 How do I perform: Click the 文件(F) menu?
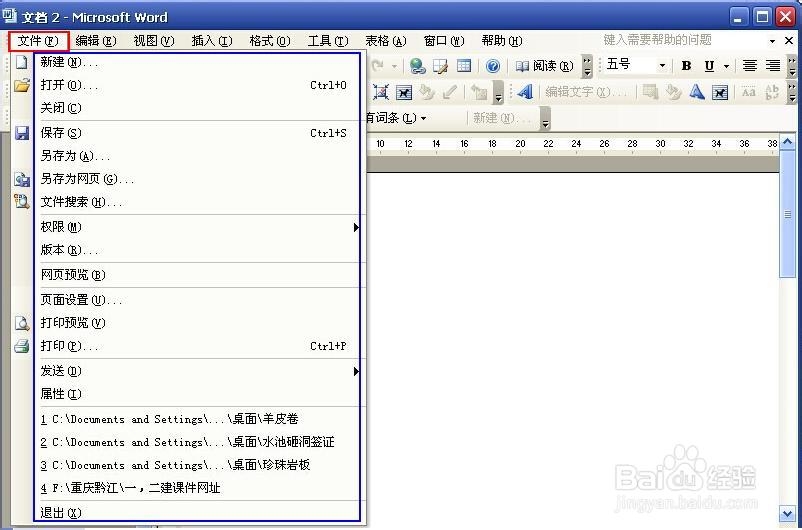[38, 40]
